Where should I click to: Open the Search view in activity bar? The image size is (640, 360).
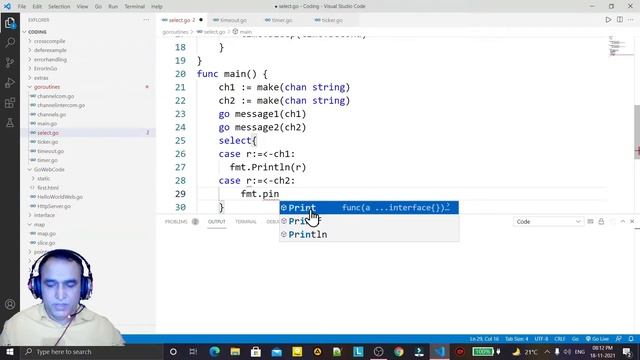pyautogui.click(x=10, y=42)
